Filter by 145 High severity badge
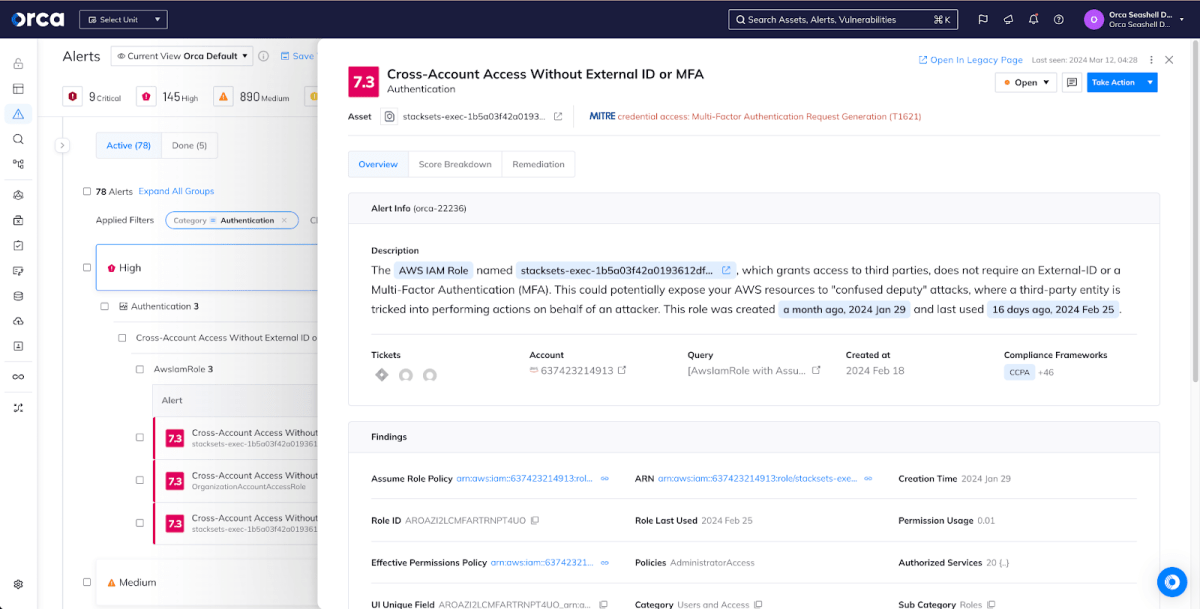The width and height of the screenshot is (1200, 609). pos(167,97)
